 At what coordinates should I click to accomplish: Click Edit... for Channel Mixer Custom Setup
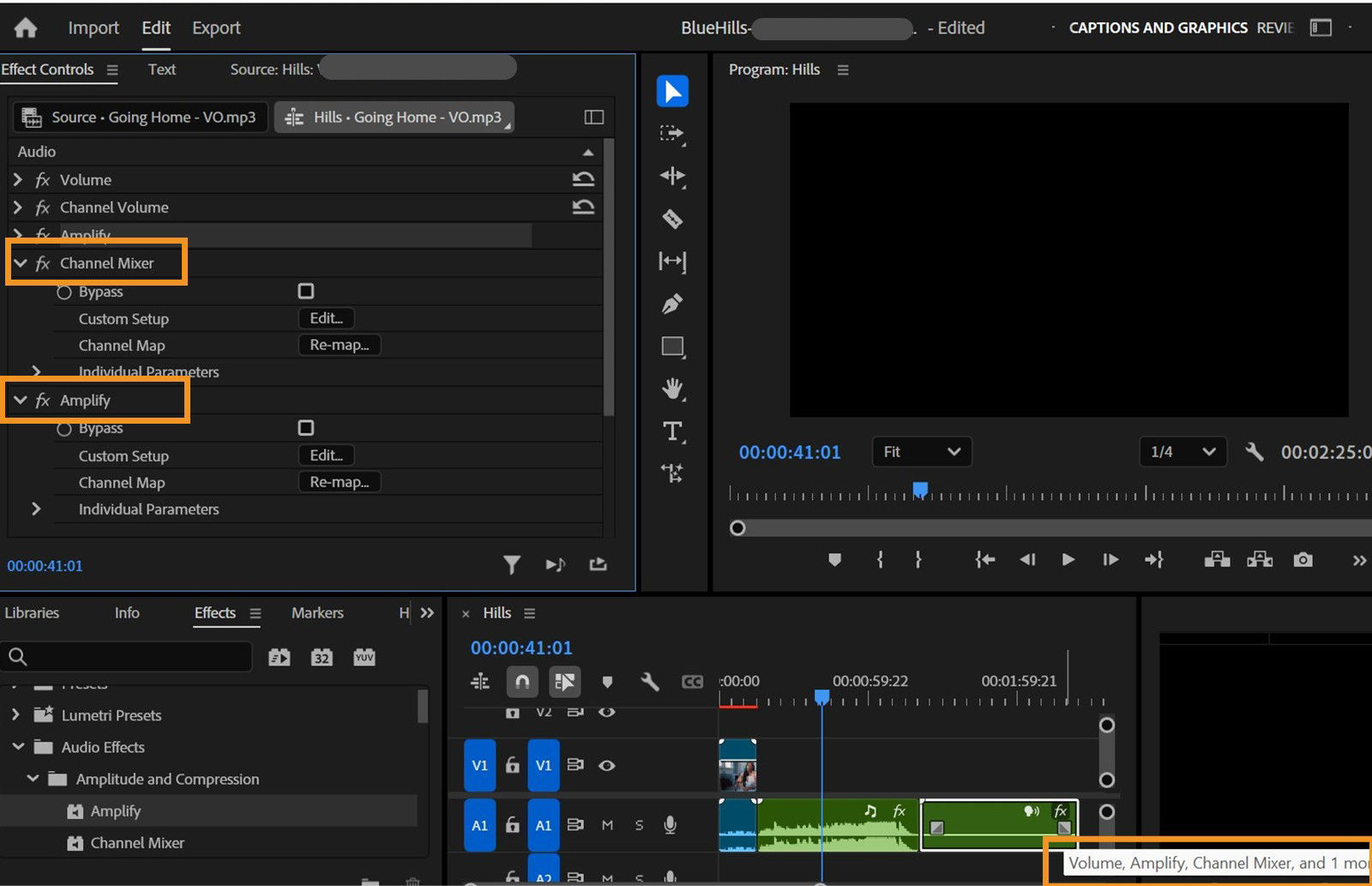[325, 318]
